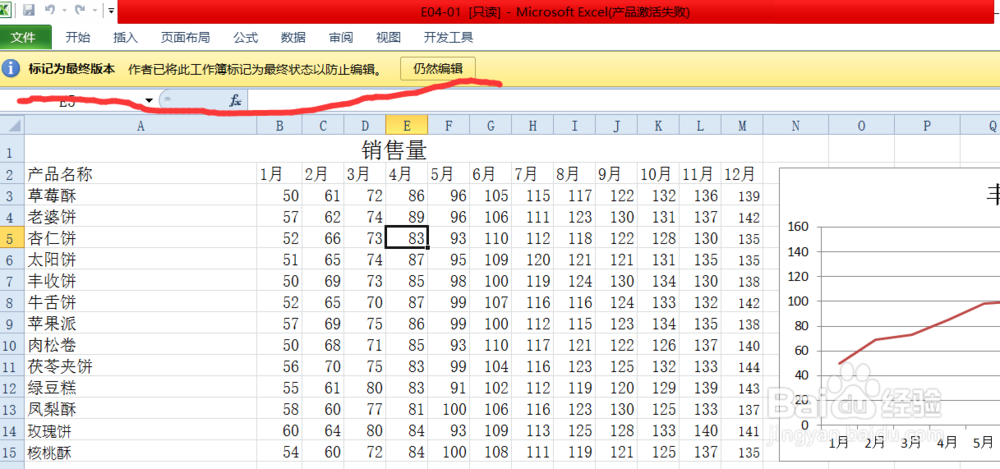
Task: Select the 凤梨酥 cell
Action: (141, 410)
